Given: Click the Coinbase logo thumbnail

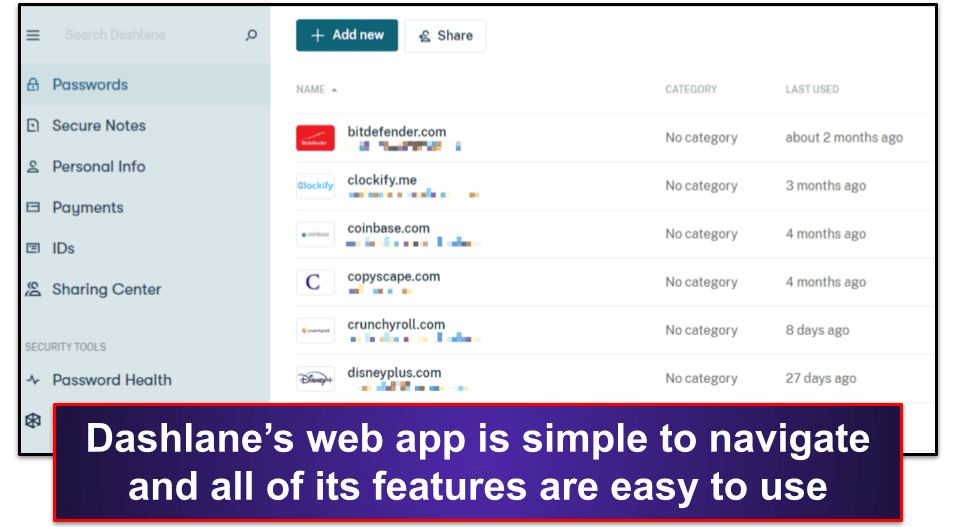Looking at the screenshot, I should pos(315,234).
